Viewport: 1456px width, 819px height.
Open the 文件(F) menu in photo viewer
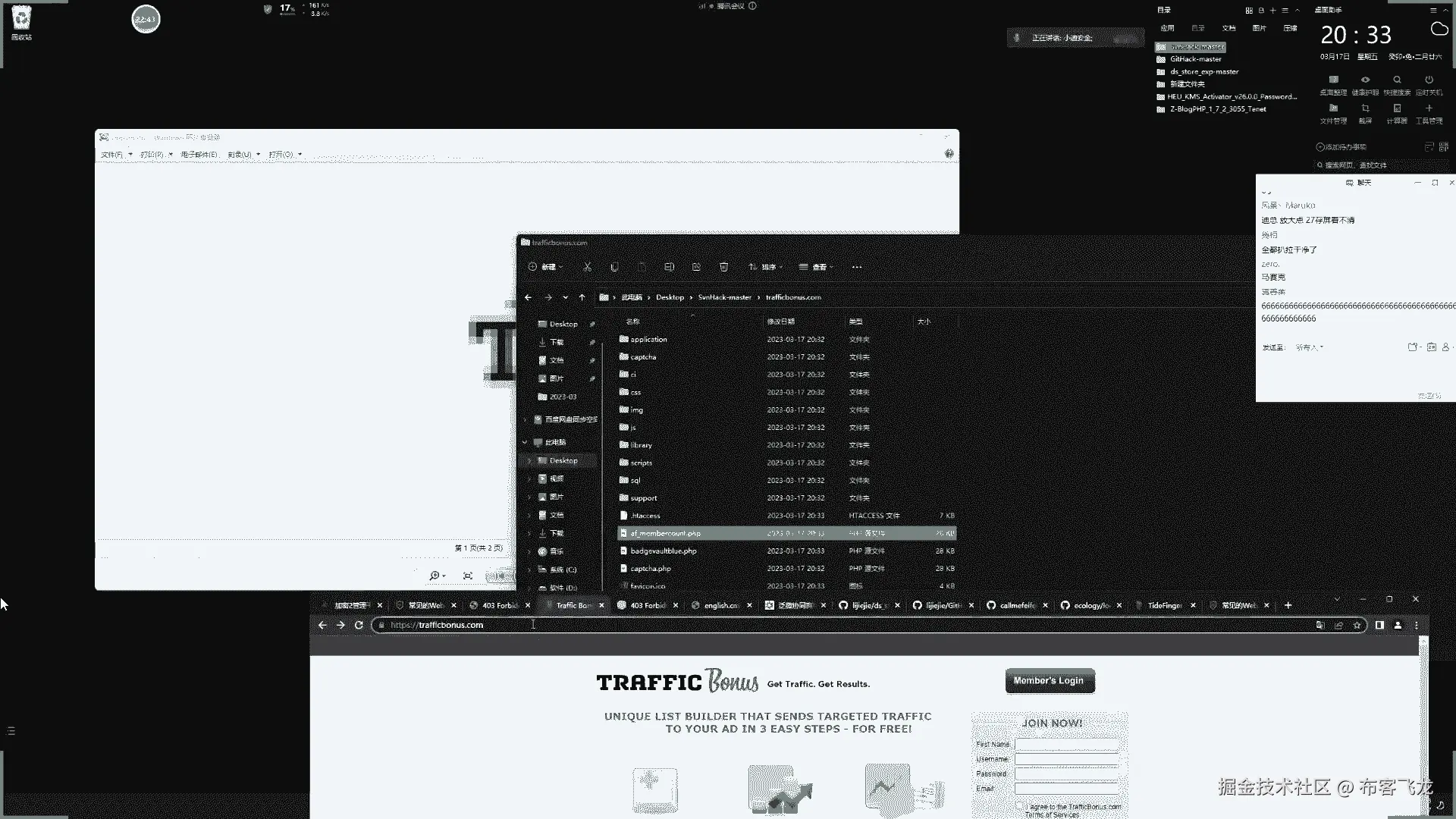click(115, 155)
